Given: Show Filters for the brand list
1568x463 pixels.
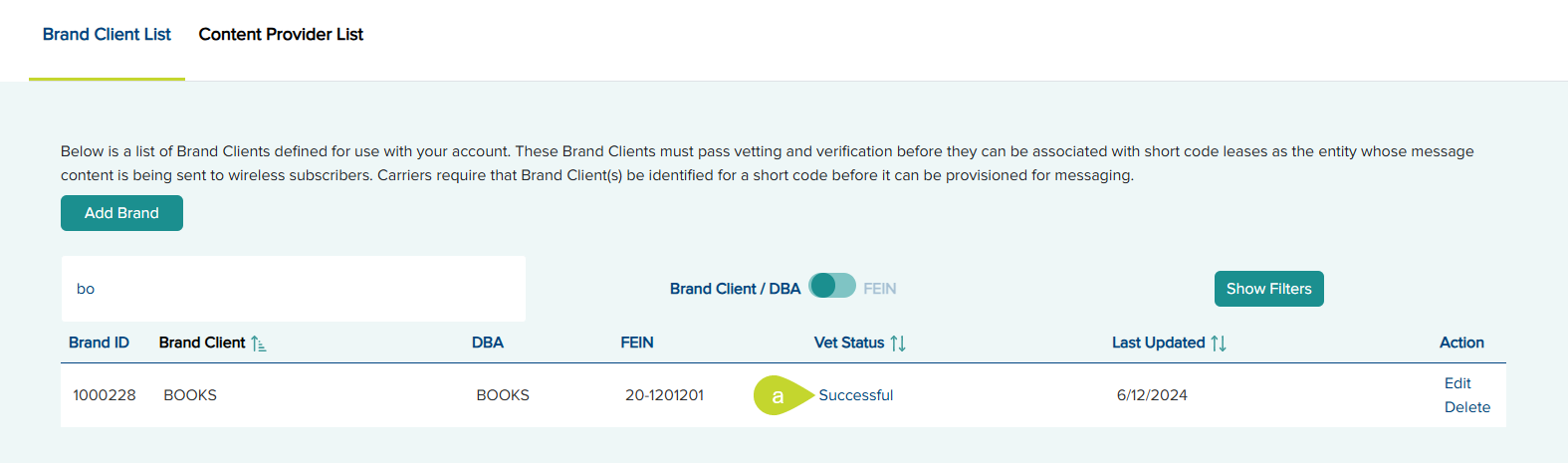Looking at the screenshot, I should point(1268,289).
